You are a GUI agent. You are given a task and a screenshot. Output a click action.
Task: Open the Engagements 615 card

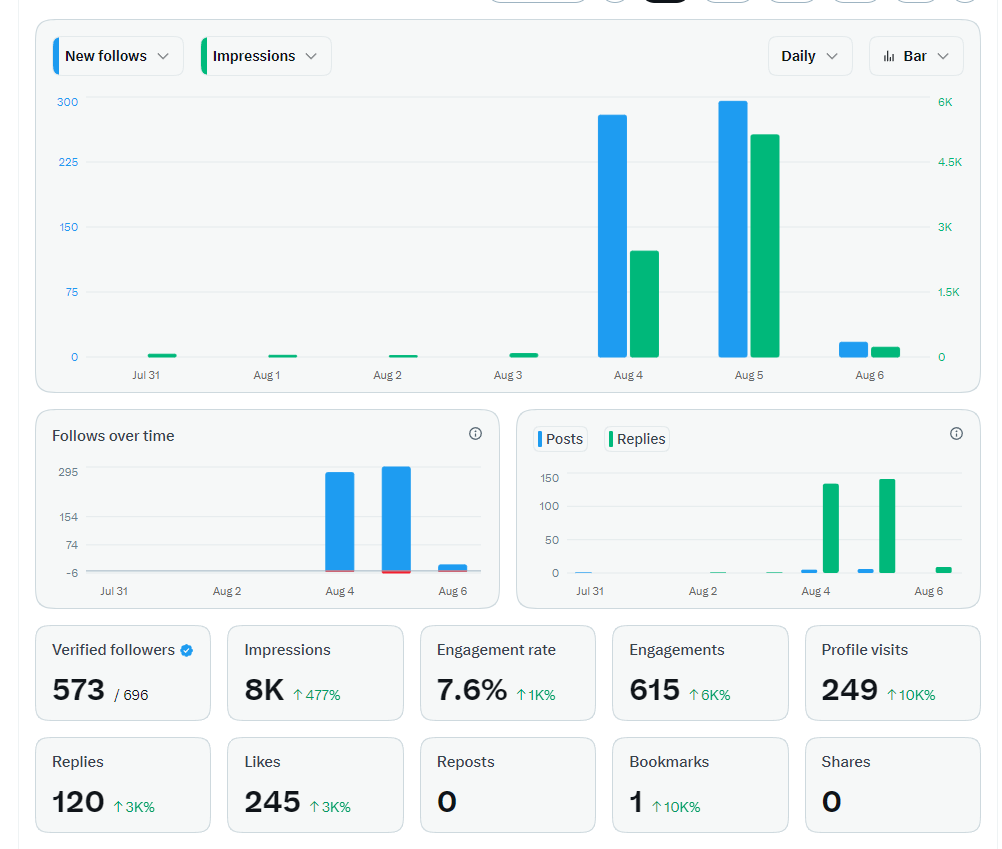[700, 673]
